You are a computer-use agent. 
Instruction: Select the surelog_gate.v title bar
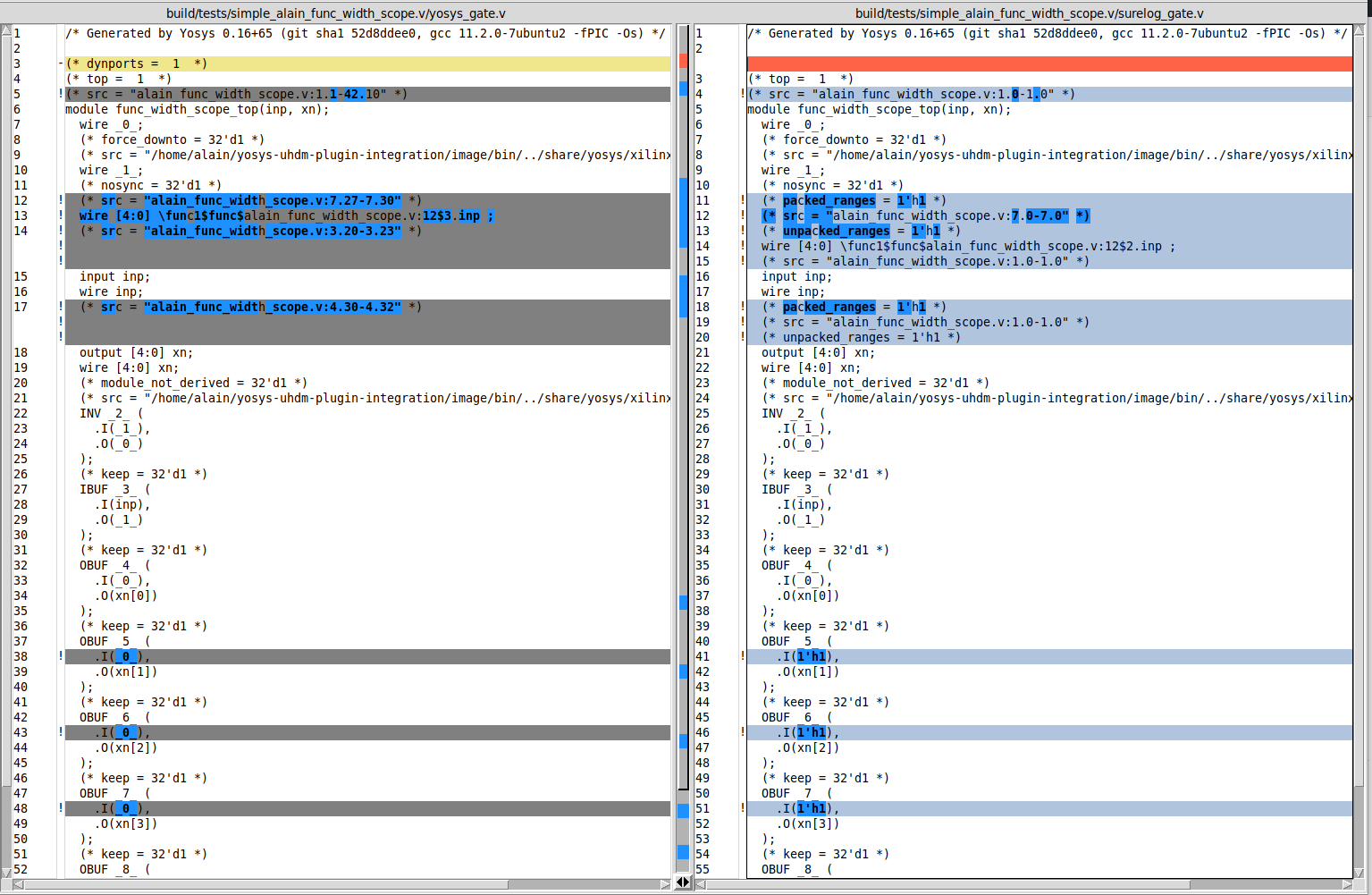1028,13
